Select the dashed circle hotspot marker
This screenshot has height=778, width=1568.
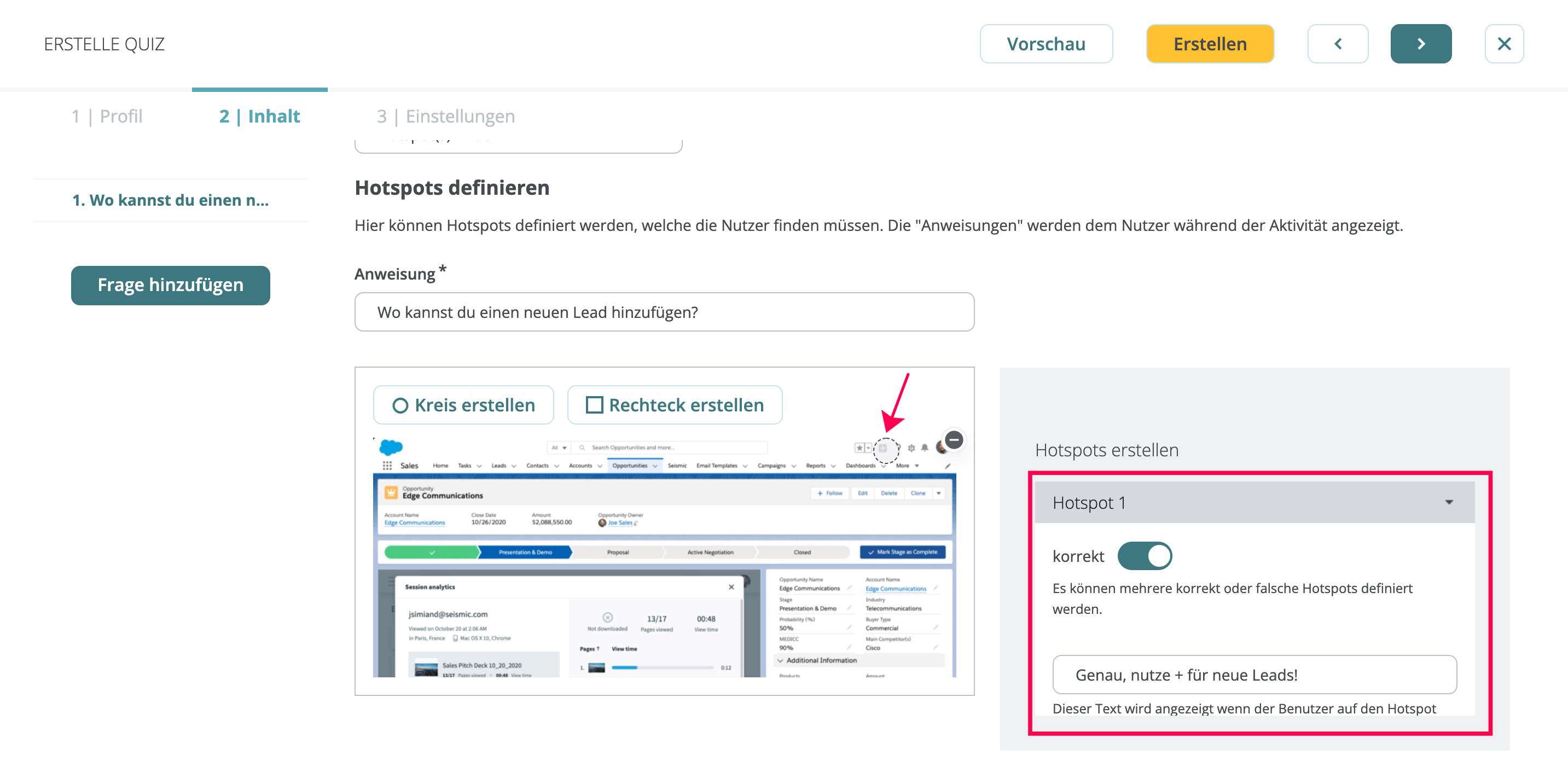(x=886, y=450)
